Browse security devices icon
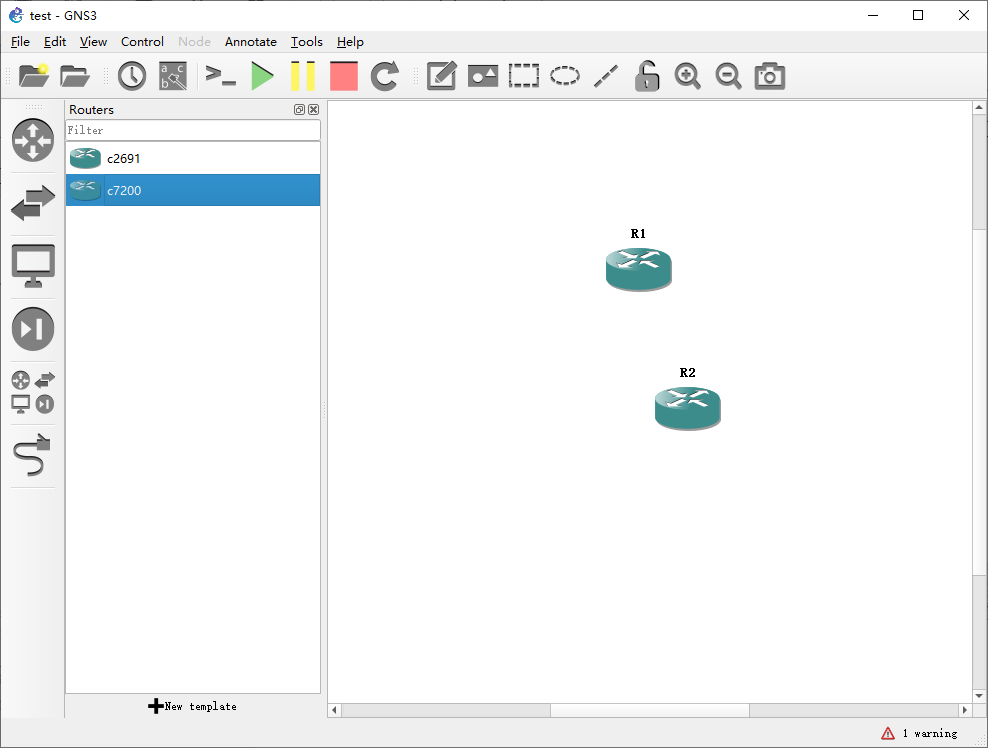Screen dimensions: 988x748 click(33, 329)
